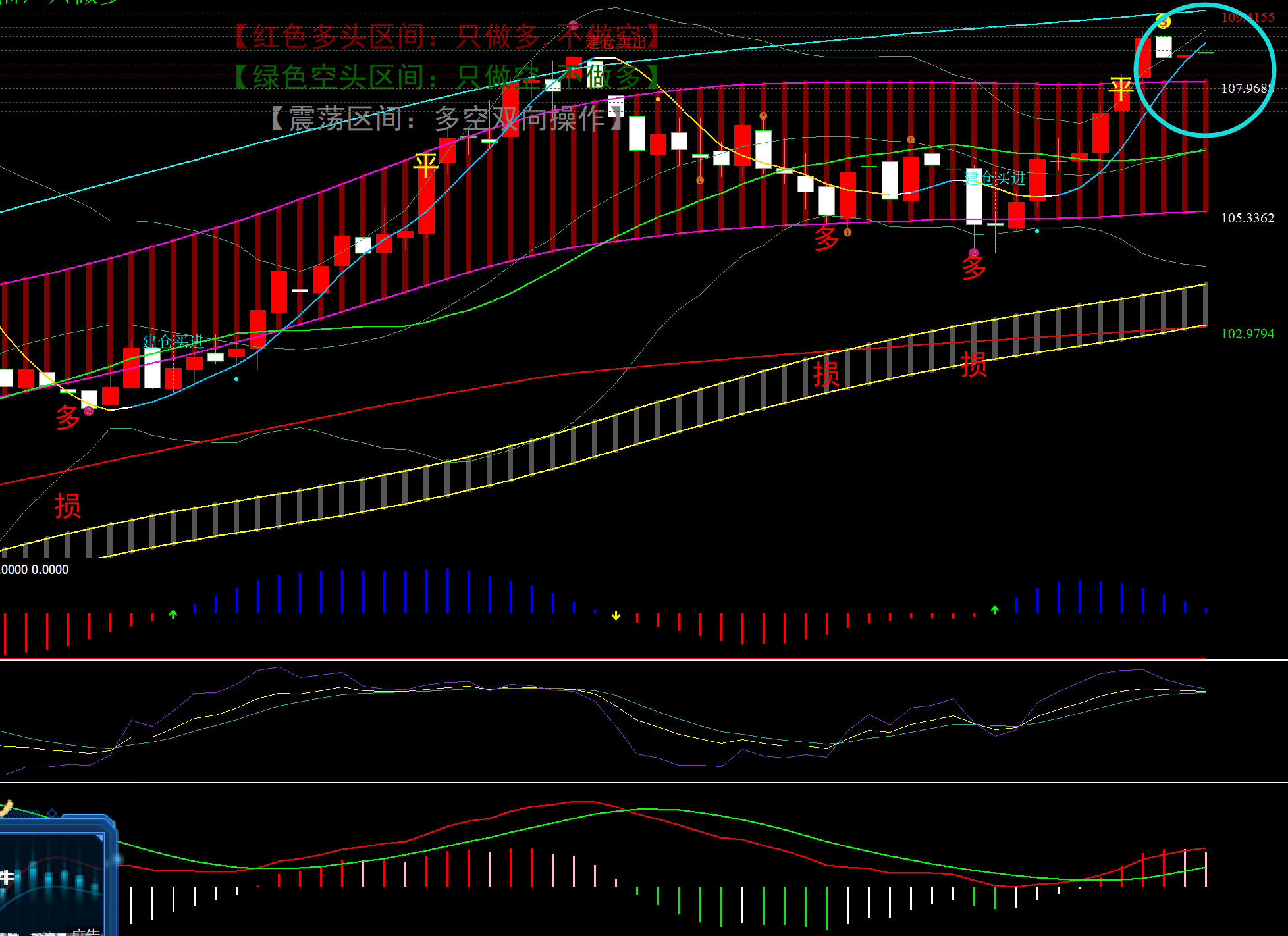Click the 105.3362 price axis label
Image resolution: width=1288 pixels, height=936 pixels.
coord(1247,218)
